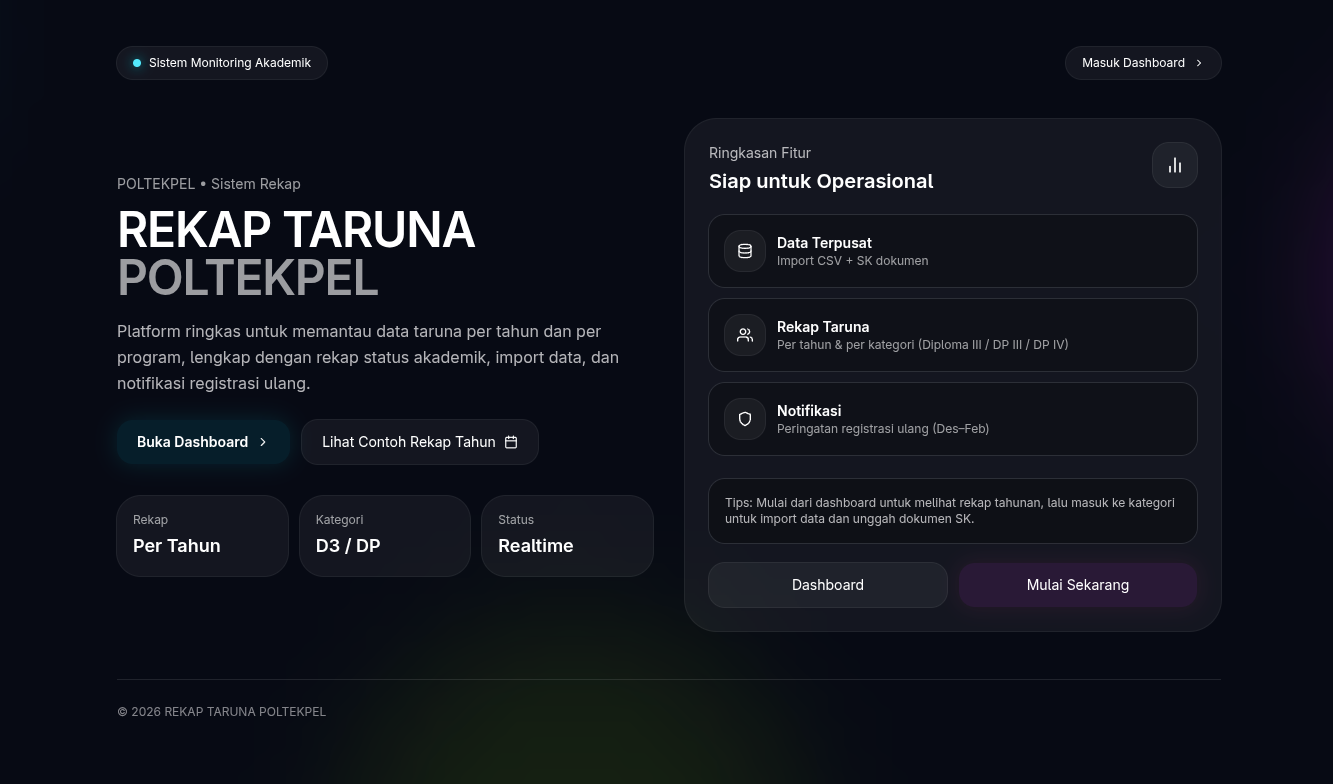Click the POLTEKPEL • Sistem Rekap subtitle
This screenshot has width=1333, height=784.
pyautogui.click(x=209, y=184)
